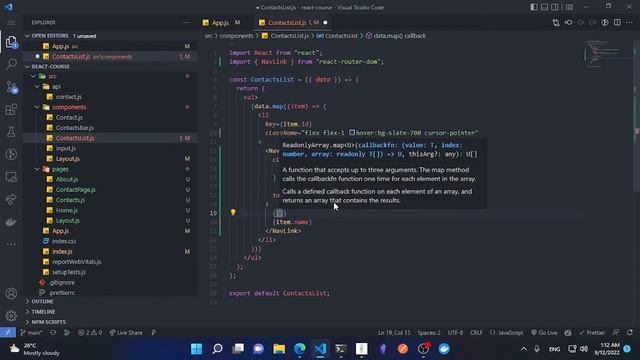Image resolution: width=640 pixels, height=360 pixels.
Task: Open the notifications bell in status bar
Action: (x=630, y=333)
